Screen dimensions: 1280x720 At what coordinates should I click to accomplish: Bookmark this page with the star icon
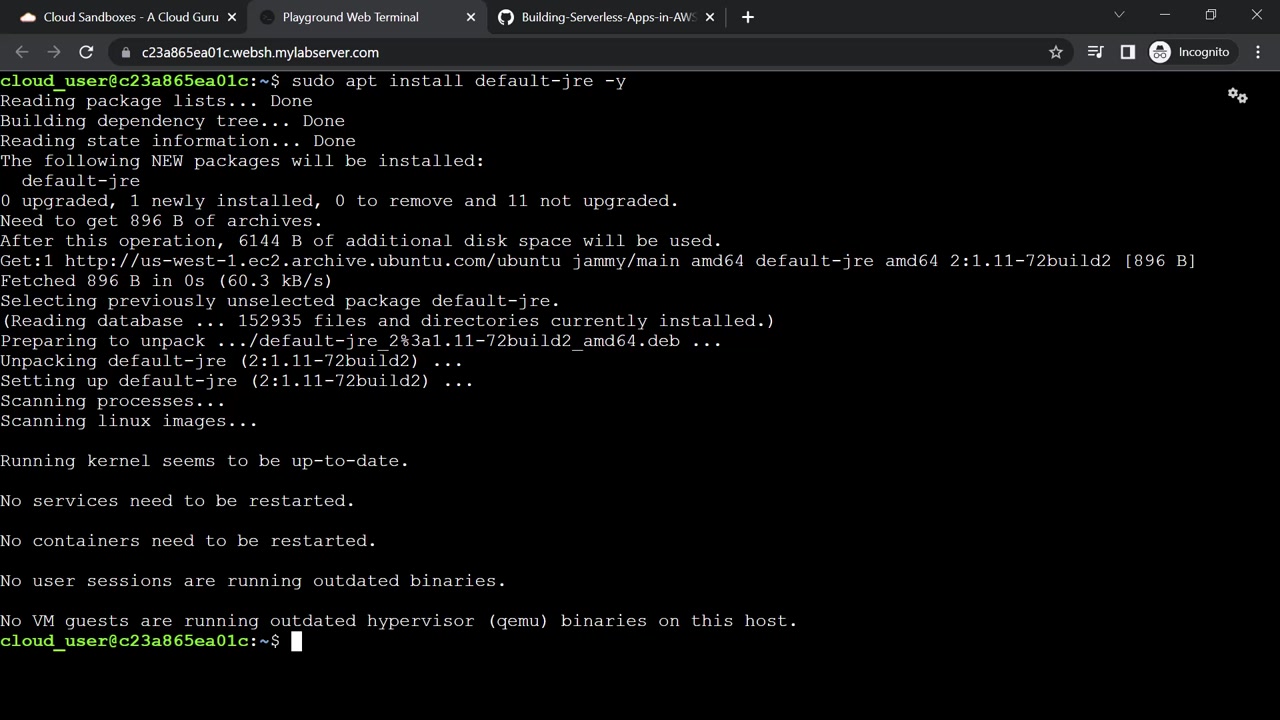tap(1056, 52)
